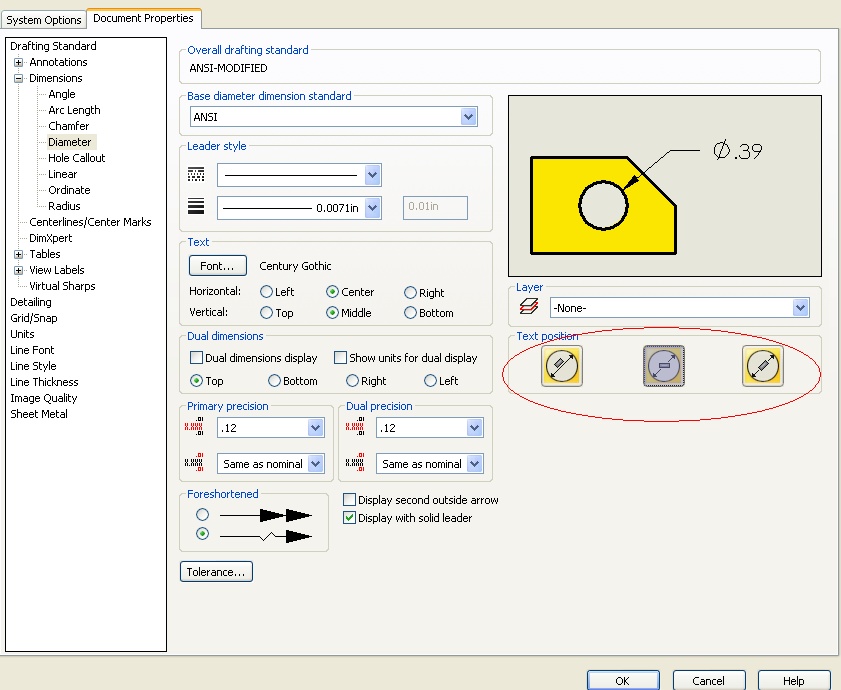The width and height of the screenshot is (841, 690).
Task: Open Line Thickness settings
Action: [44, 382]
